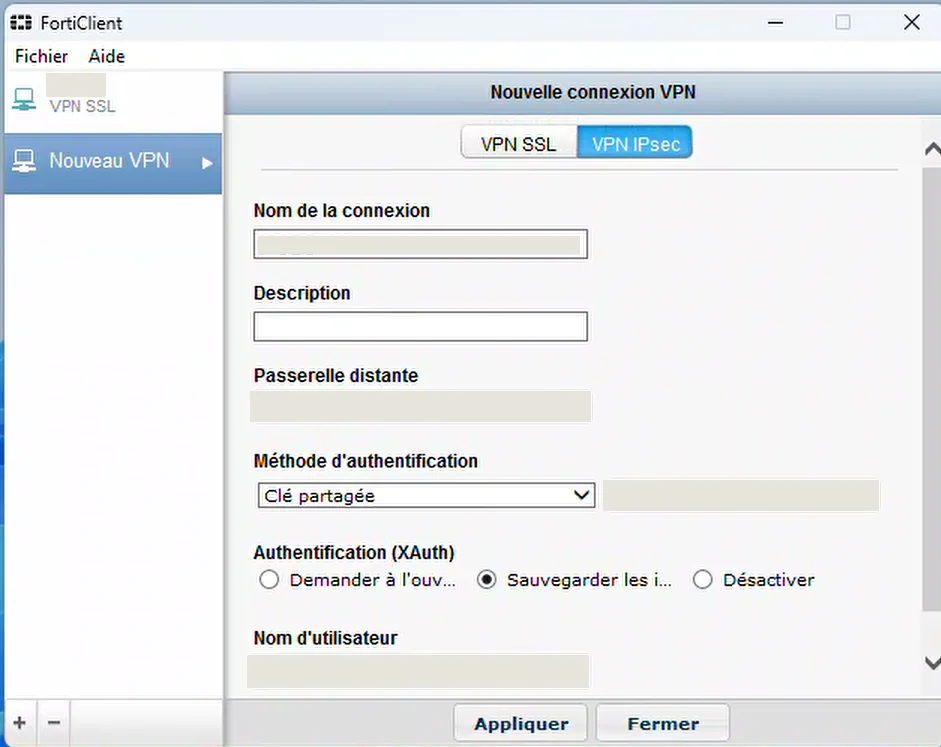Click the computer icon beside the VPN SSL entry

coord(24,99)
